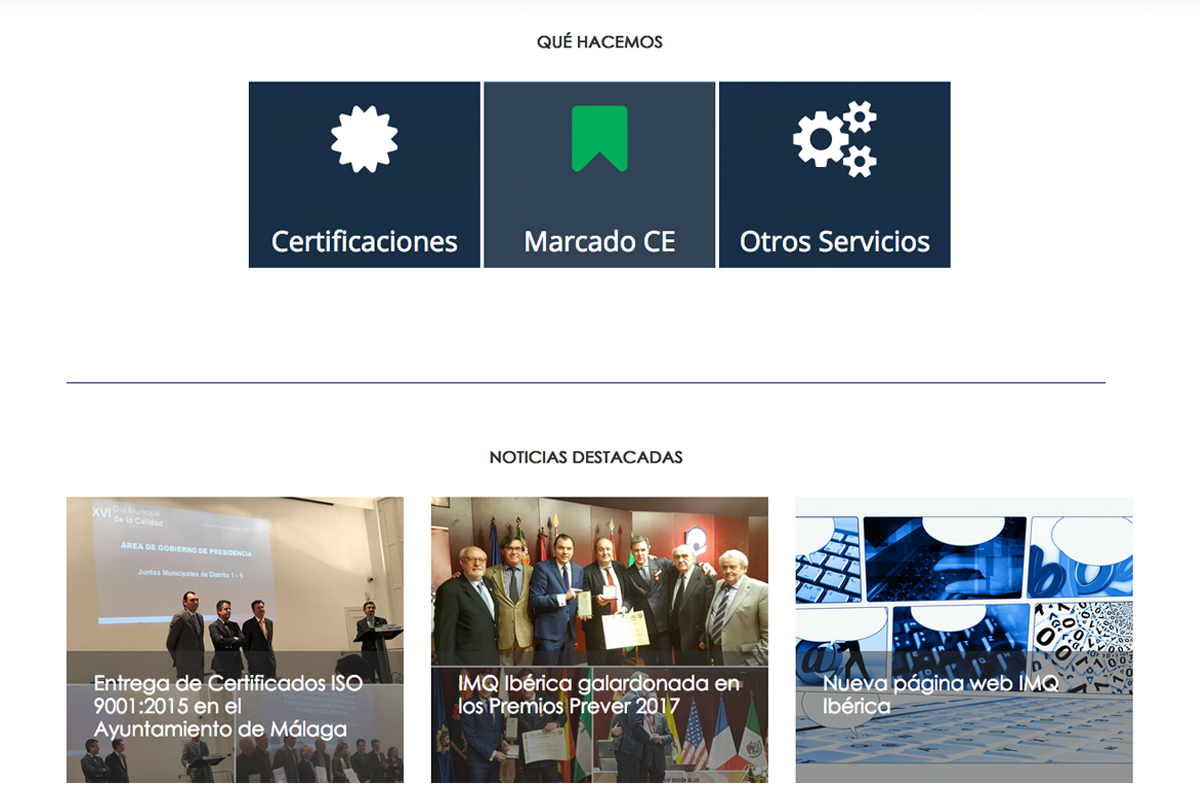Click the white seal badge icon for Certificaciones

364,139
